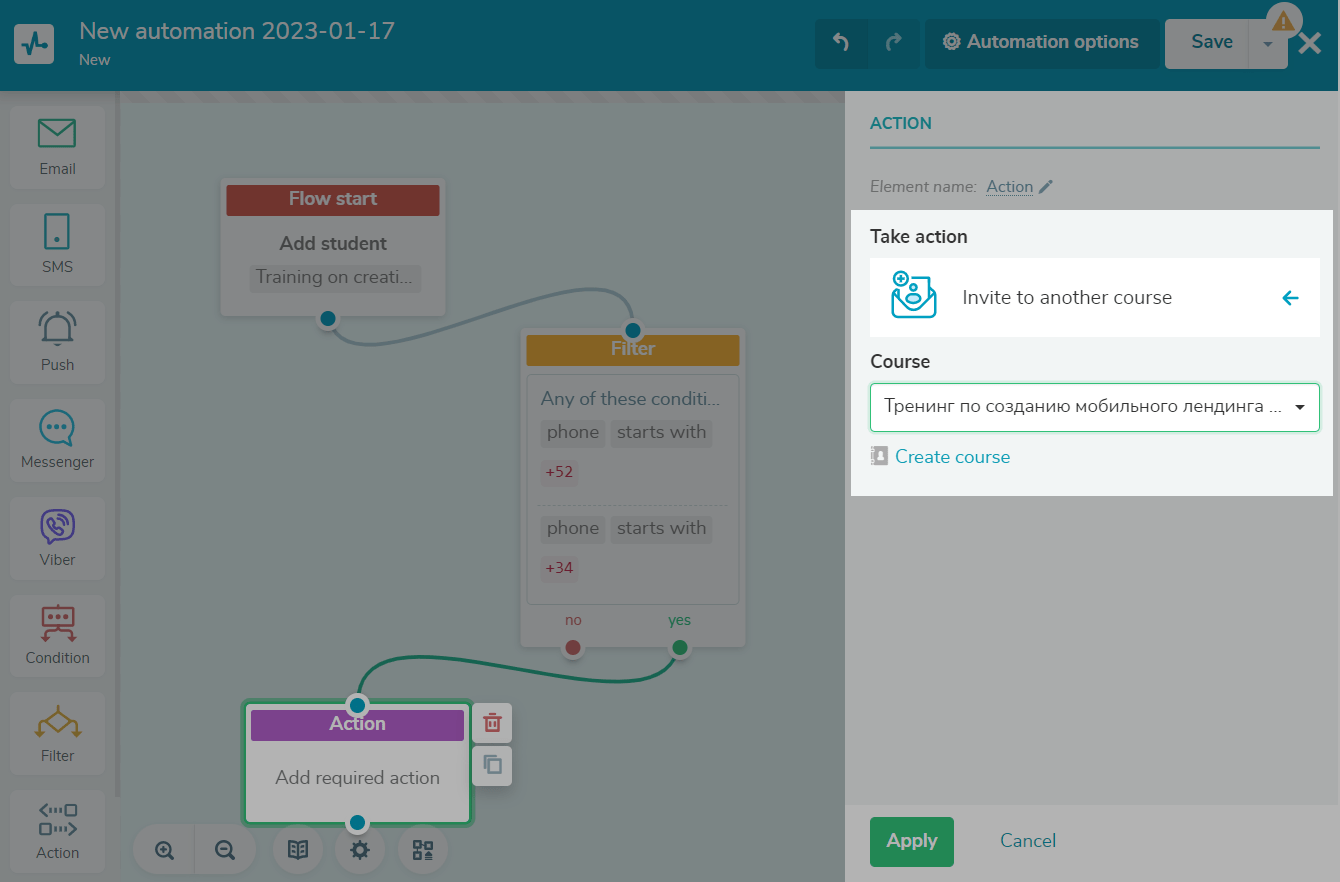Image resolution: width=1340 pixels, height=882 pixels.
Task: Pick the Messenger element icon
Action: click(57, 439)
